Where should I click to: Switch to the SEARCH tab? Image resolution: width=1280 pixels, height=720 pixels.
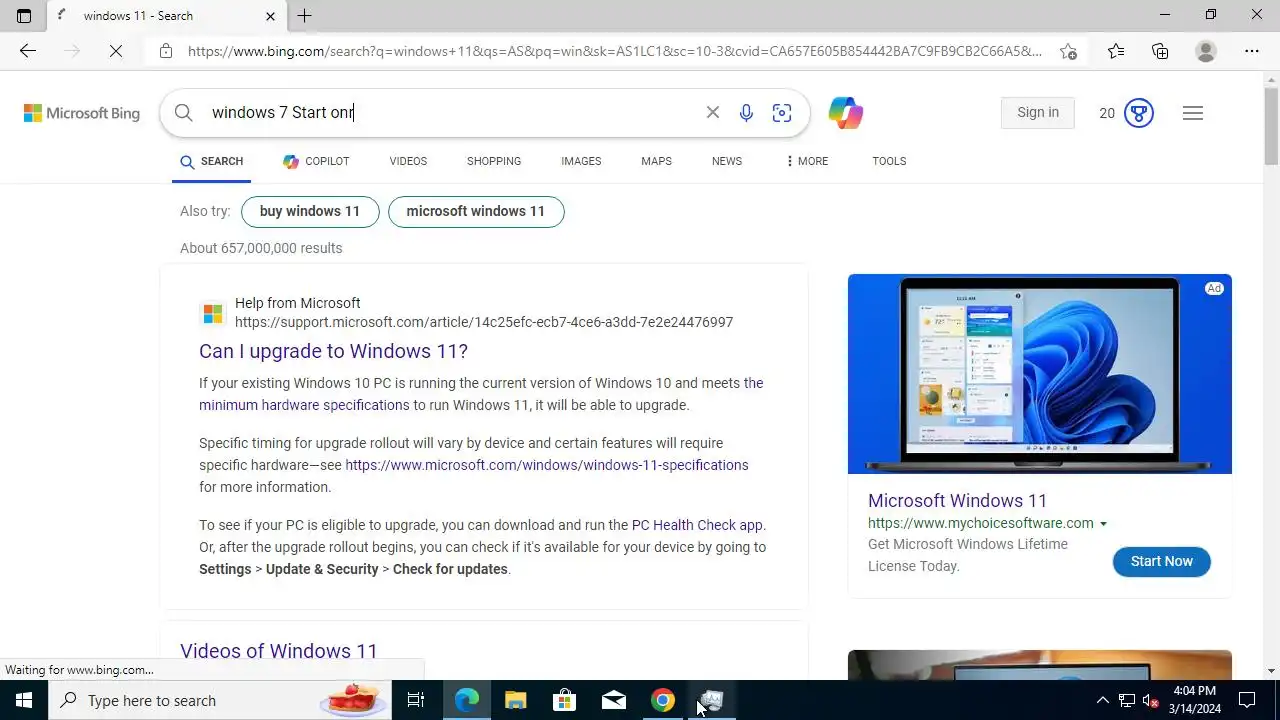pos(212,161)
